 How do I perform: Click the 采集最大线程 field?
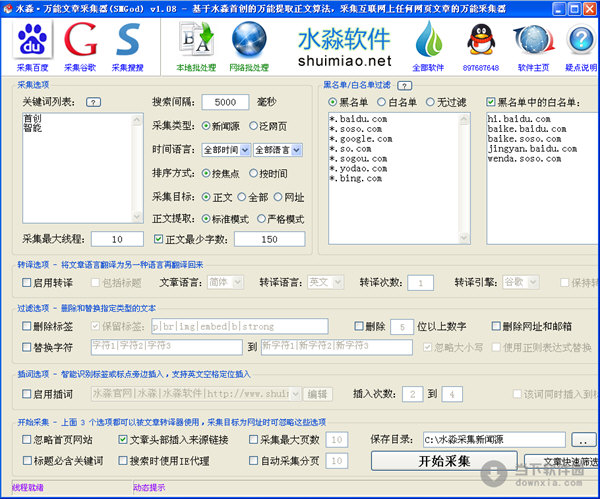point(117,239)
